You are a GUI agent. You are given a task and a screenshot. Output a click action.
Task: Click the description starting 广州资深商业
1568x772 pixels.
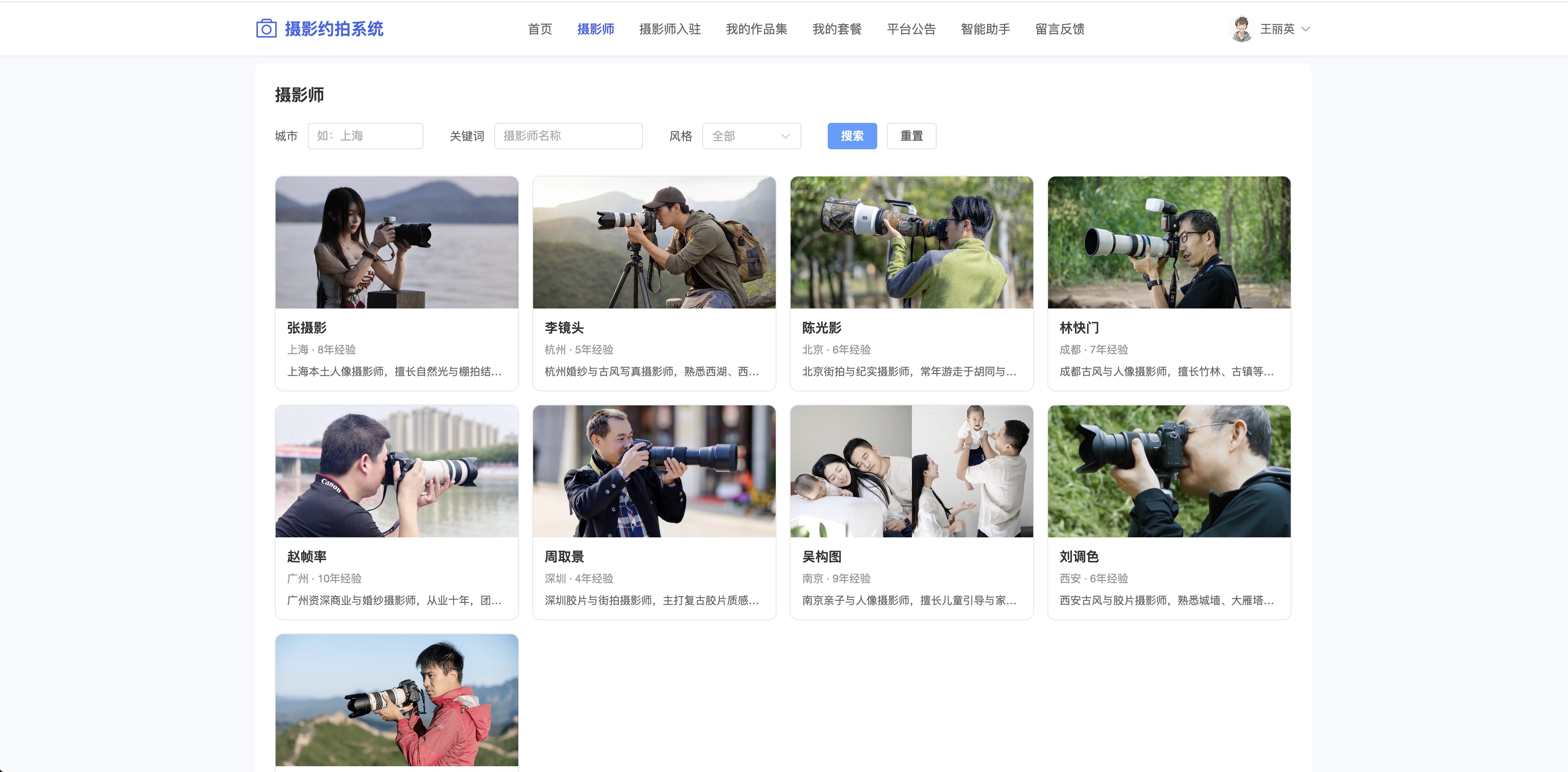pos(394,600)
